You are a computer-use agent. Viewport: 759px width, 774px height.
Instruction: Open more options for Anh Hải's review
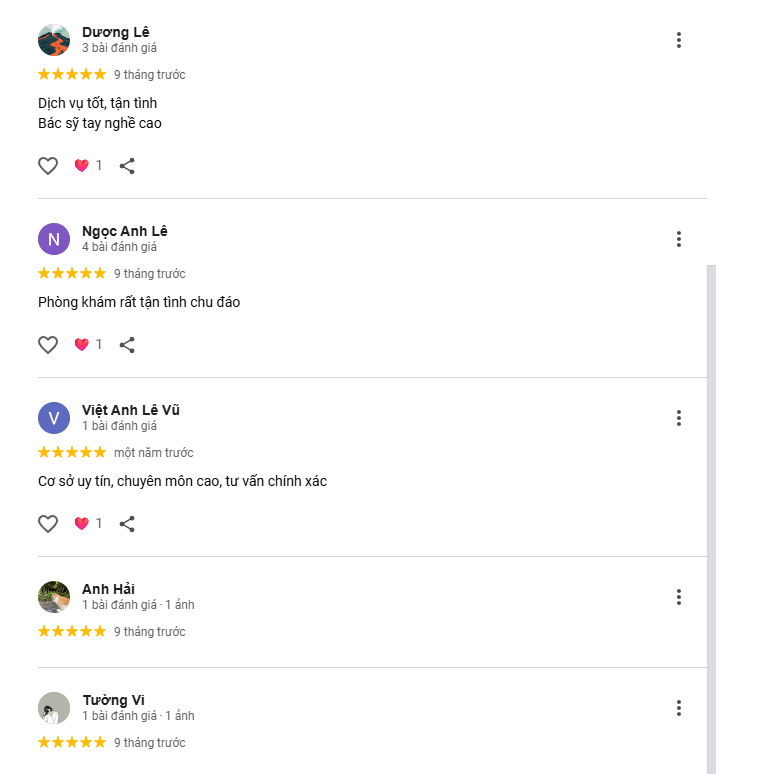click(x=678, y=597)
